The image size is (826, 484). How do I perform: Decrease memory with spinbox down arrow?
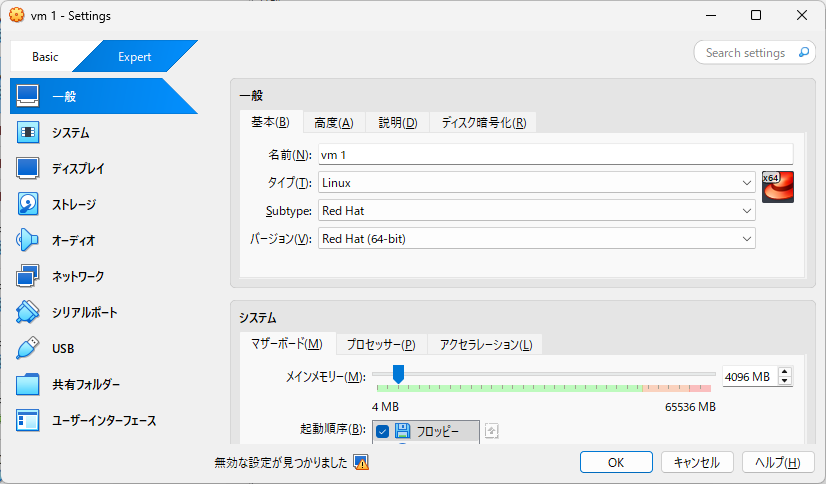pos(785,381)
